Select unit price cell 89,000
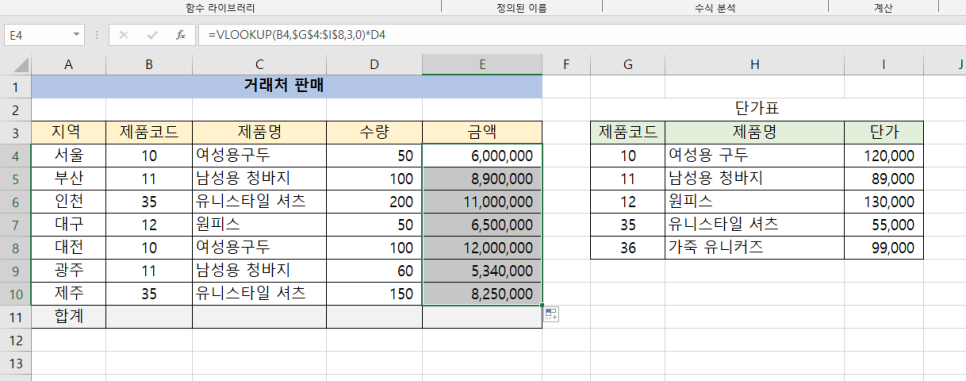 pyautogui.click(x=884, y=179)
